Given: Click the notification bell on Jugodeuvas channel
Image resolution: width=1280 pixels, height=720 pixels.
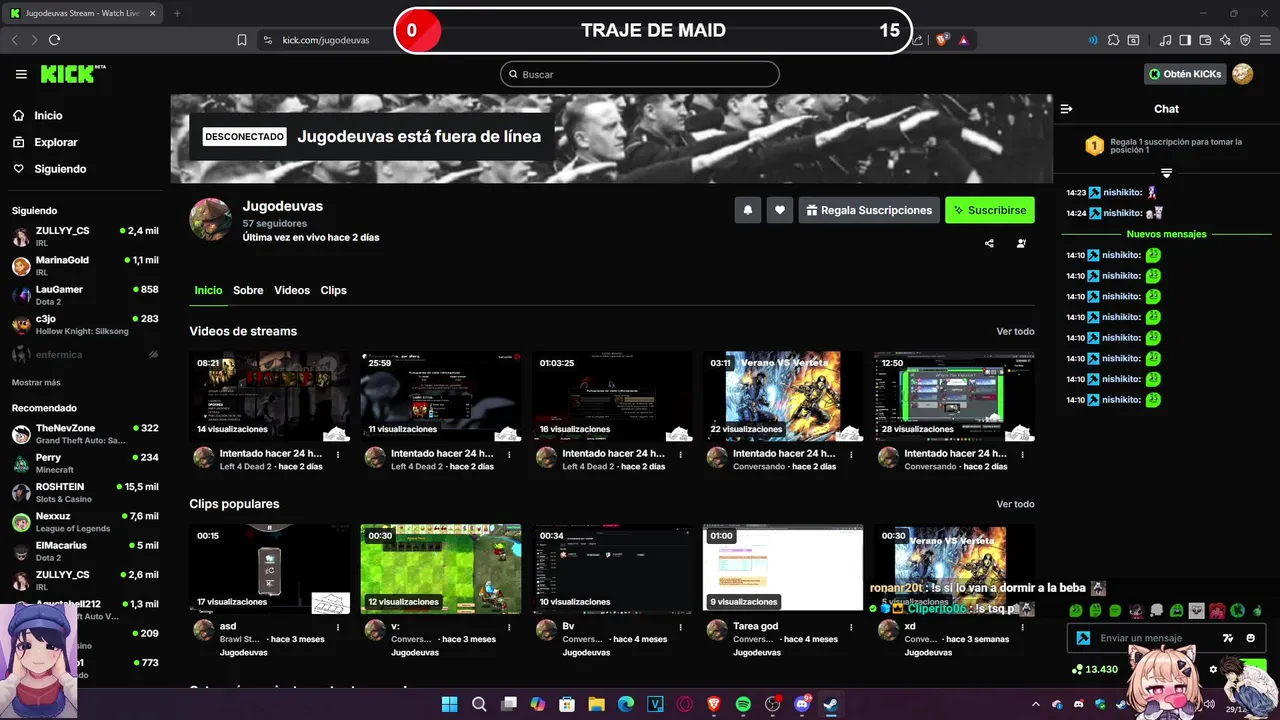Looking at the screenshot, I should (747, 210).
